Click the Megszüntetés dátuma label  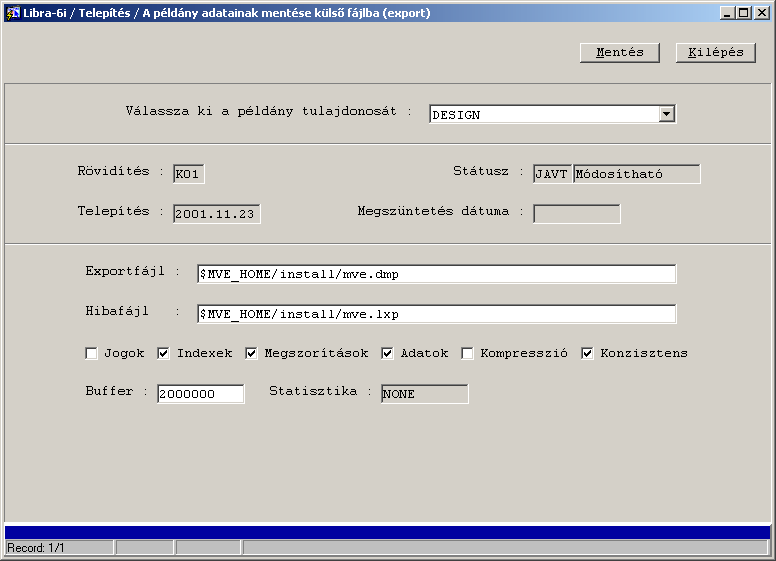pos(433,211)
